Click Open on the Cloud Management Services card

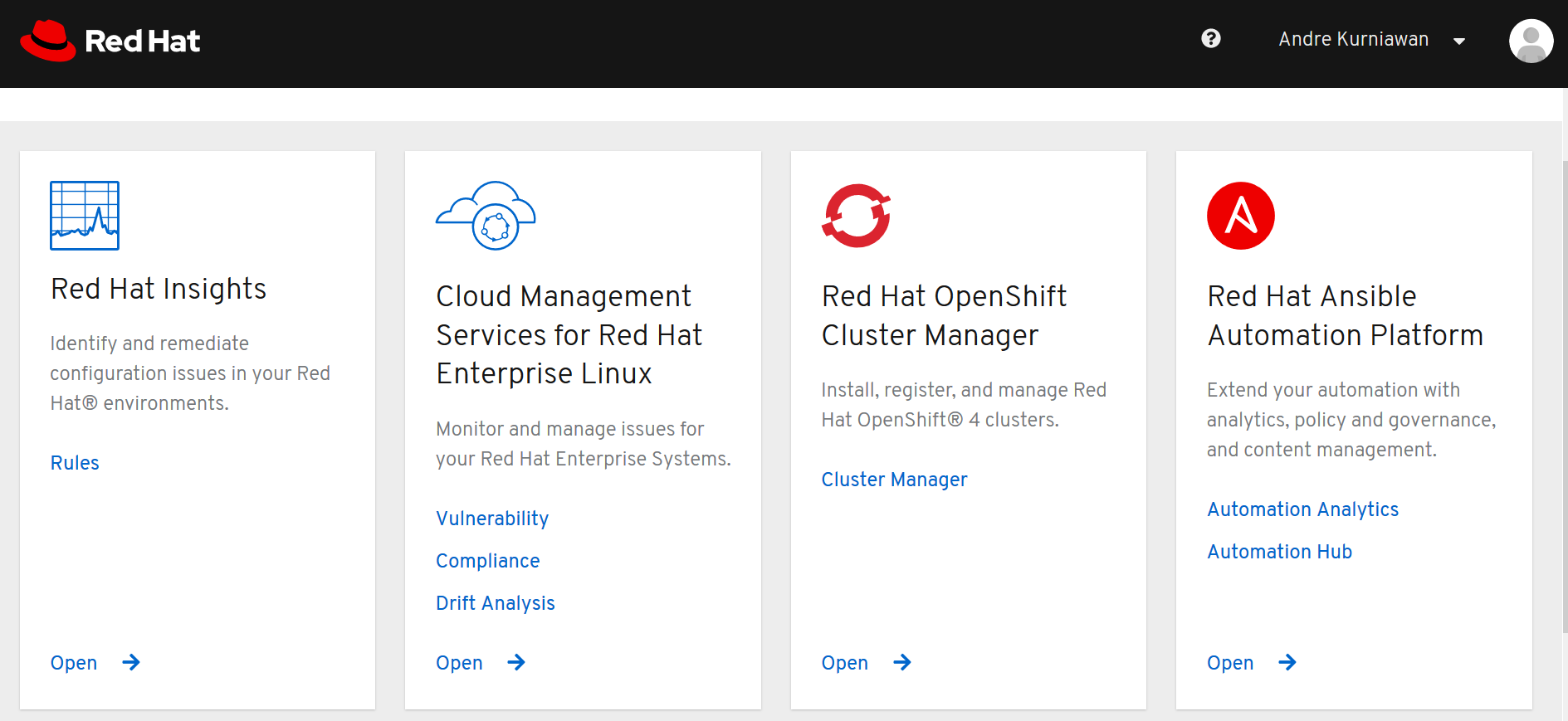coord(459,663)
